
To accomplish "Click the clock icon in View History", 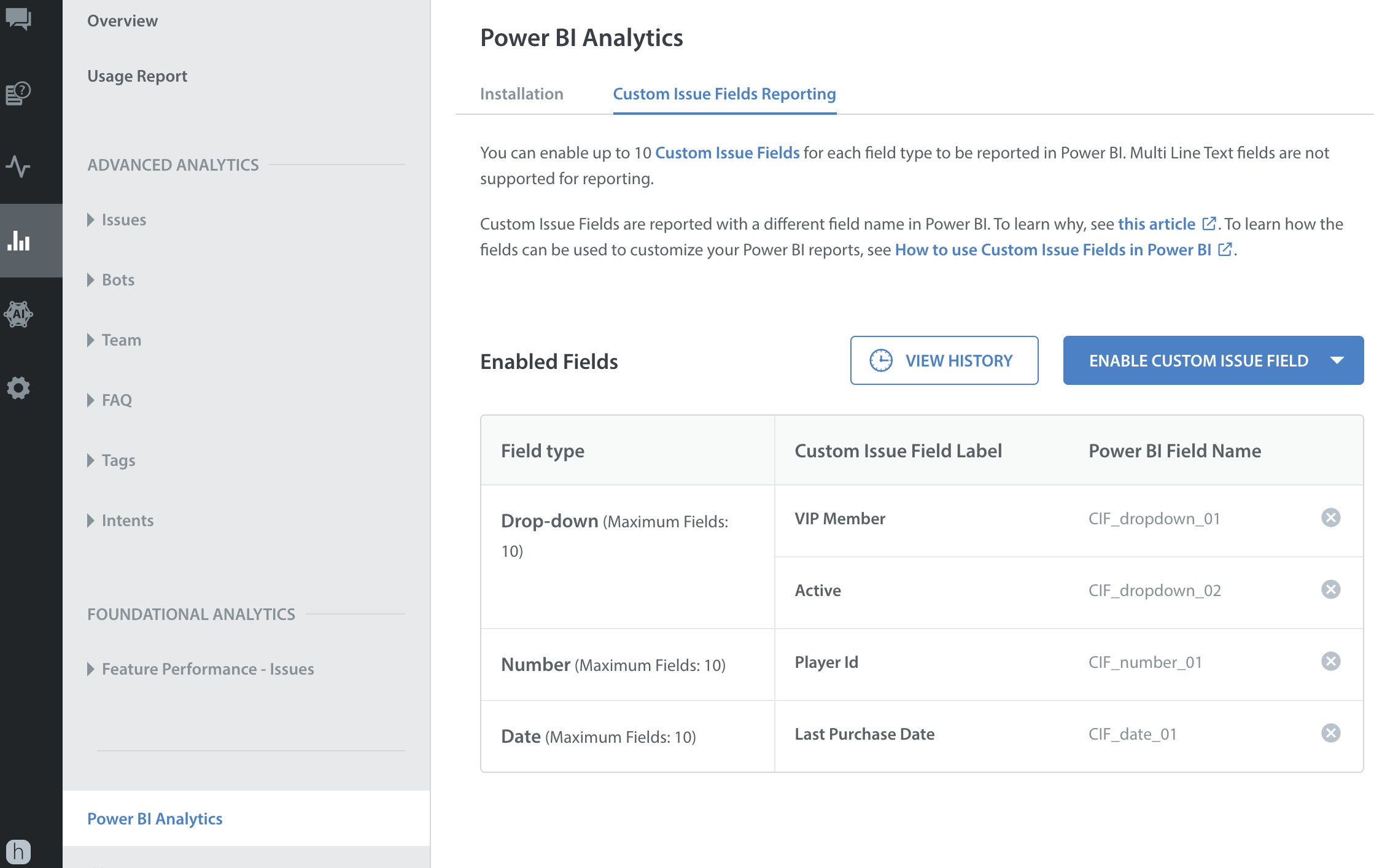I will (881, 360).
